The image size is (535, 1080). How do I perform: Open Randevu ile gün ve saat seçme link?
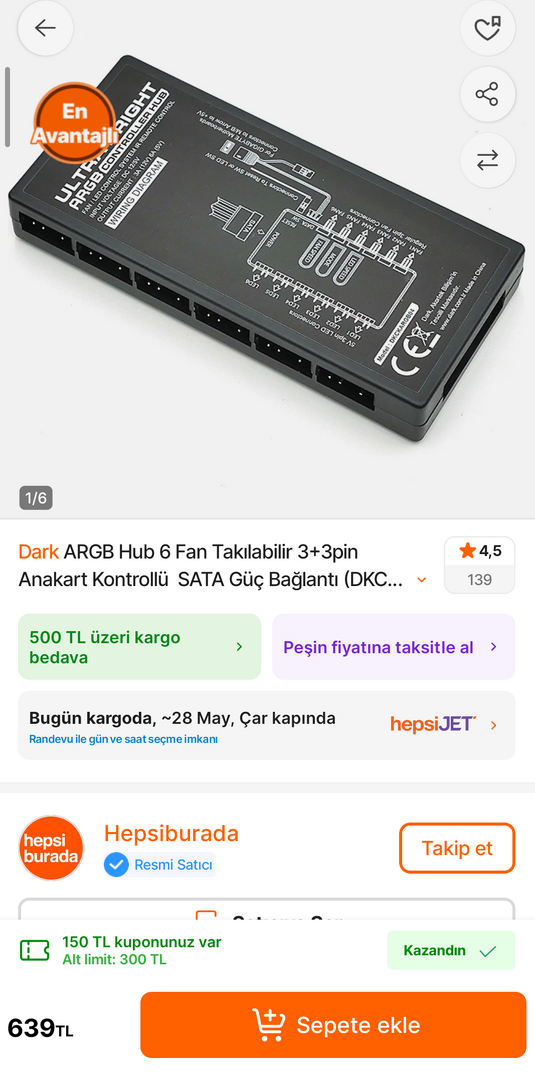coord(123,739)
